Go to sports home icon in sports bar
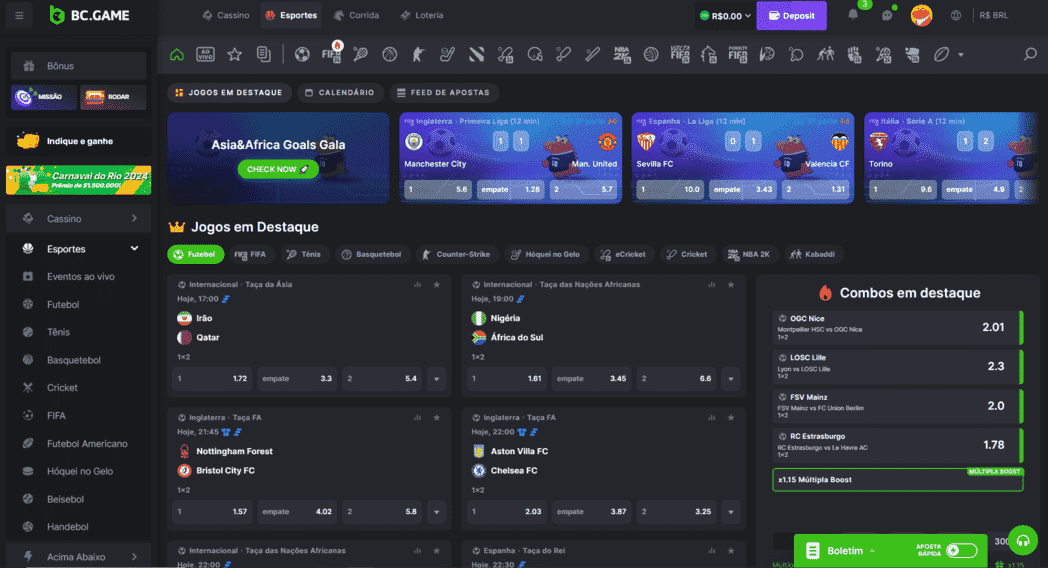Image resolution: width=1048 pixels, height=568 pixels. [x=176, y=55]
